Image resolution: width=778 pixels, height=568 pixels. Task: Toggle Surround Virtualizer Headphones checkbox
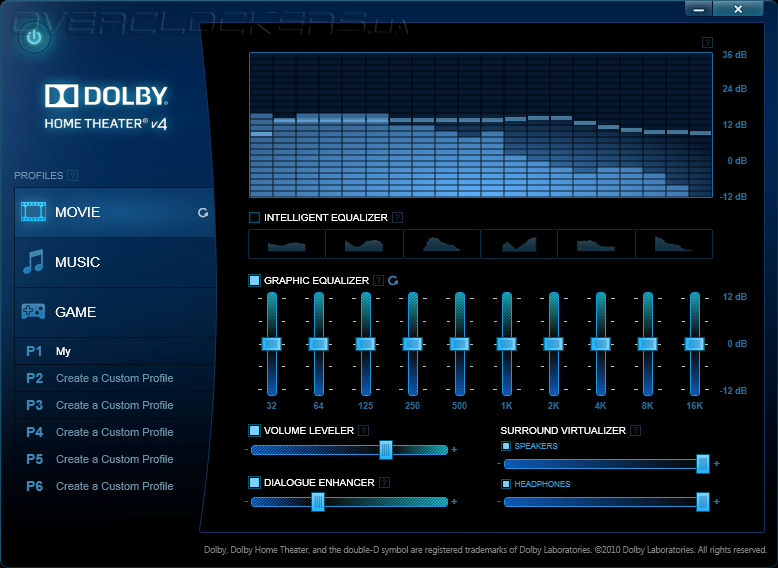[506, 484]
